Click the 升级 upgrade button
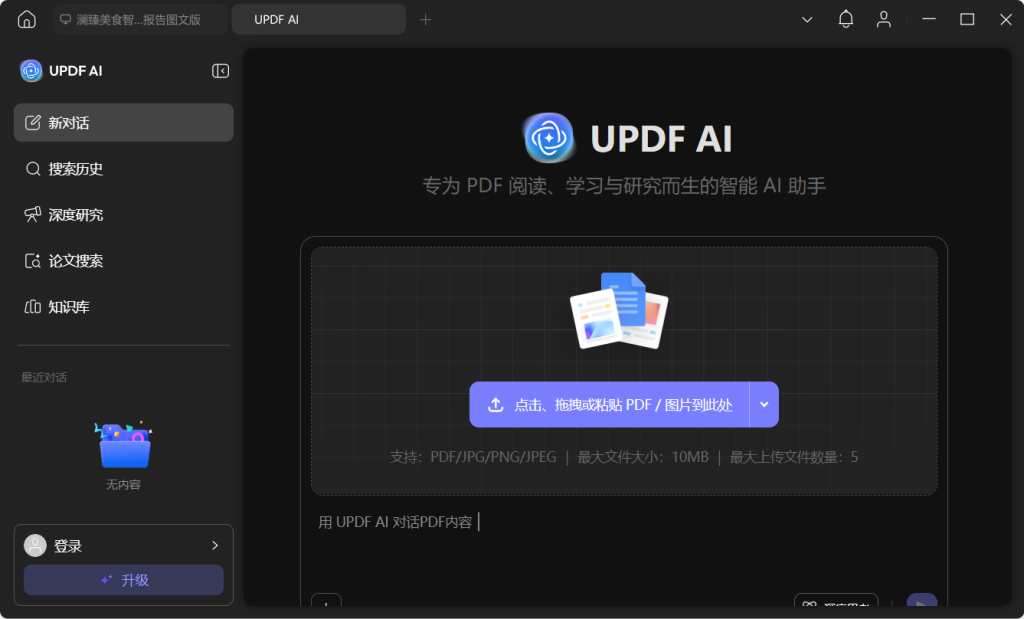Viewport: 1024px width, 619px height. (124, 580)
